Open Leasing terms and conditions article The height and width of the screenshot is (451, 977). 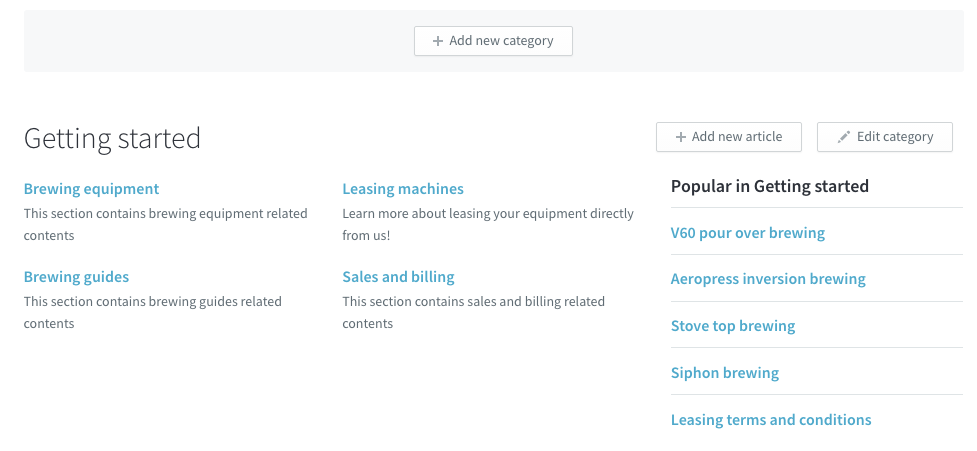tap(771, 420)
